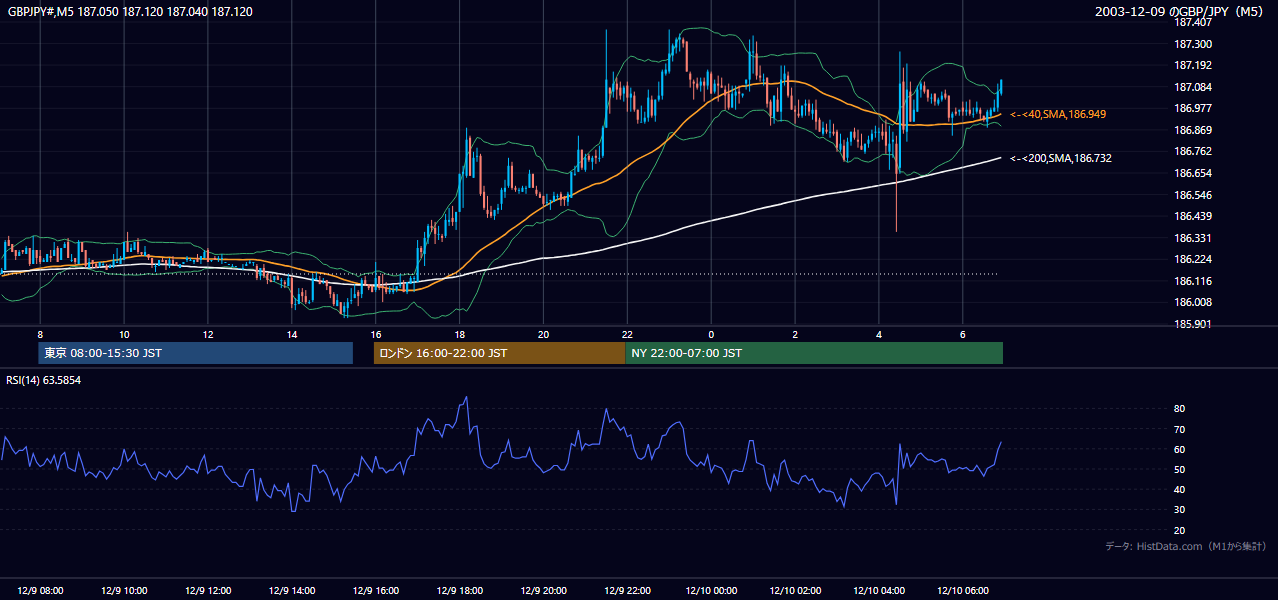Click price axis label 186.439
This screenshot has width=1278, height=600.
point(1194,216)
